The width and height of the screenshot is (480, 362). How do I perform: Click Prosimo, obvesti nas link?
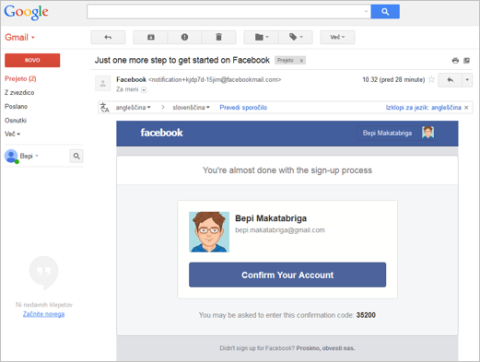[x=325, y=348]
